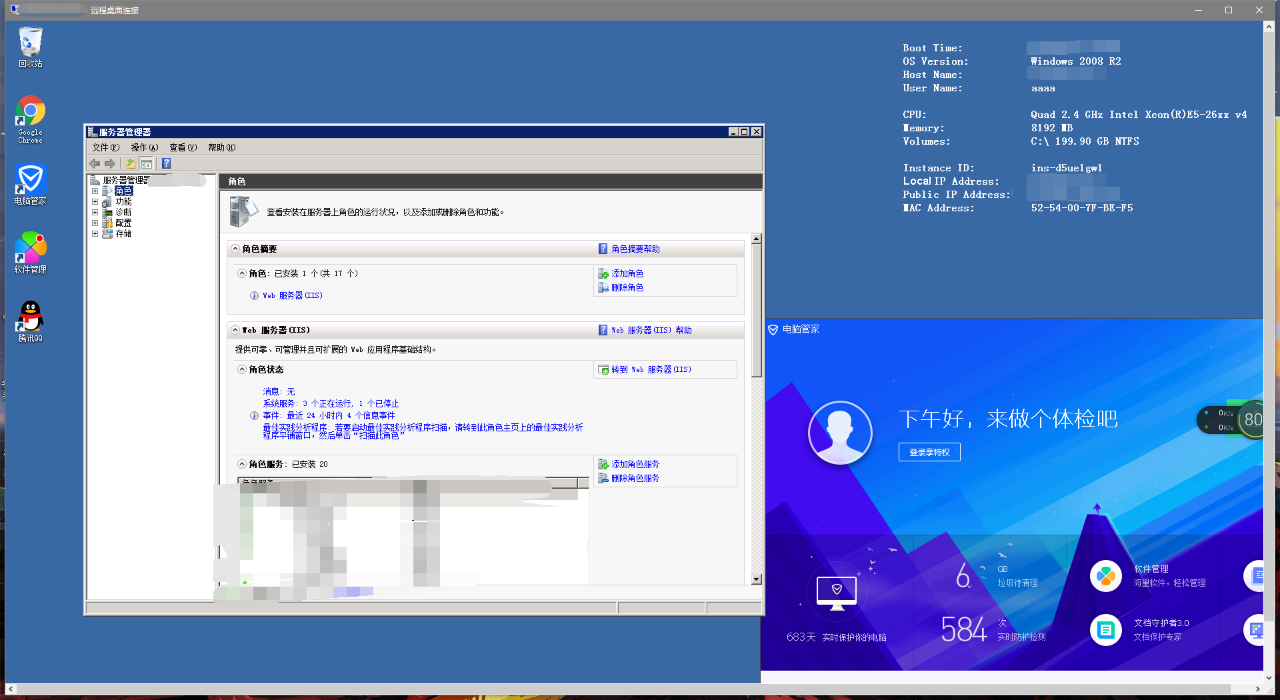Open the 软件管理 desktop shortcut
Image resolution: width=1280 pixels, height=700 pixels.
pyautogui.click(x=30, y=250)
